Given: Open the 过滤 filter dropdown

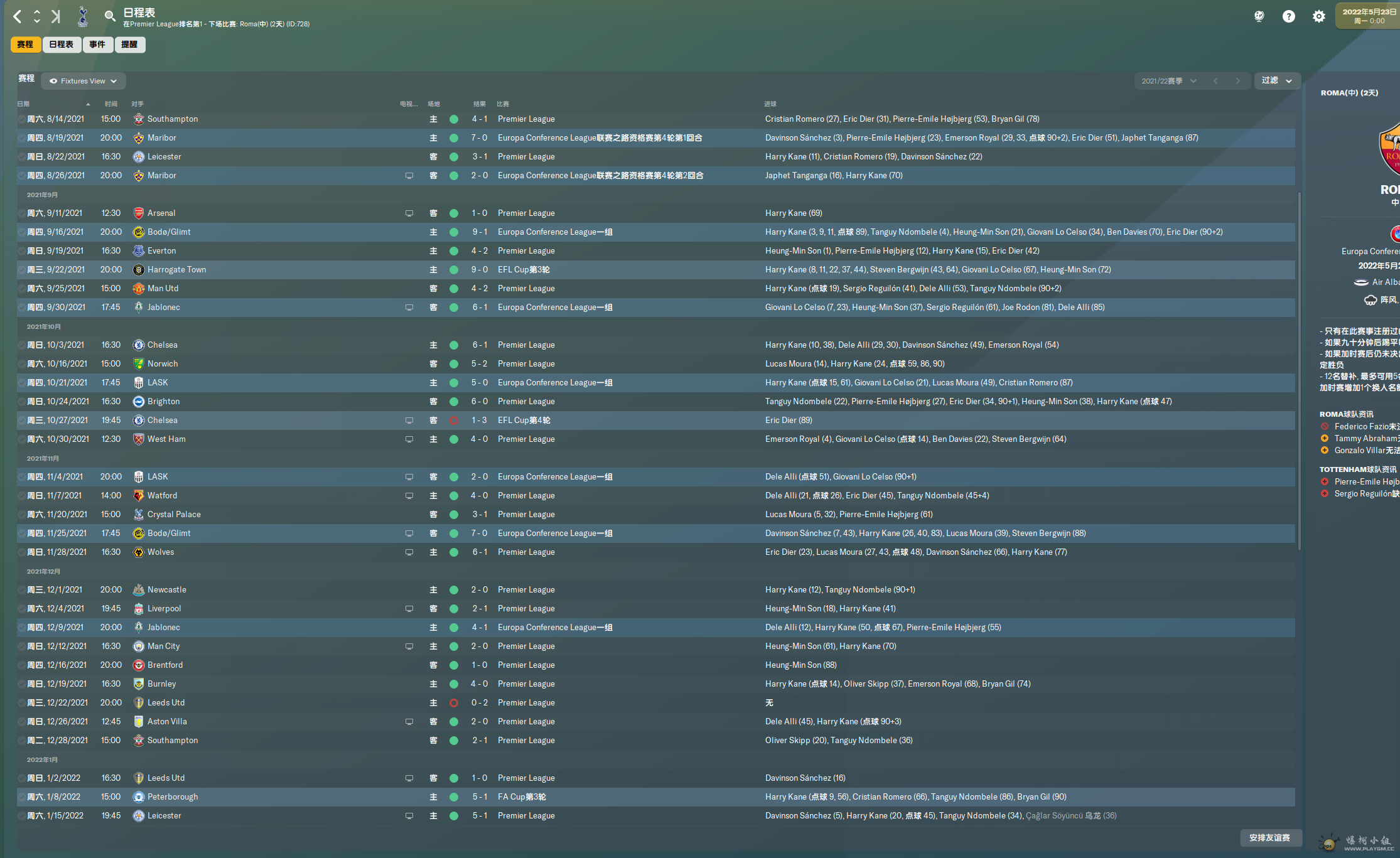Looking at the screenshot, I should (1276, 81).
